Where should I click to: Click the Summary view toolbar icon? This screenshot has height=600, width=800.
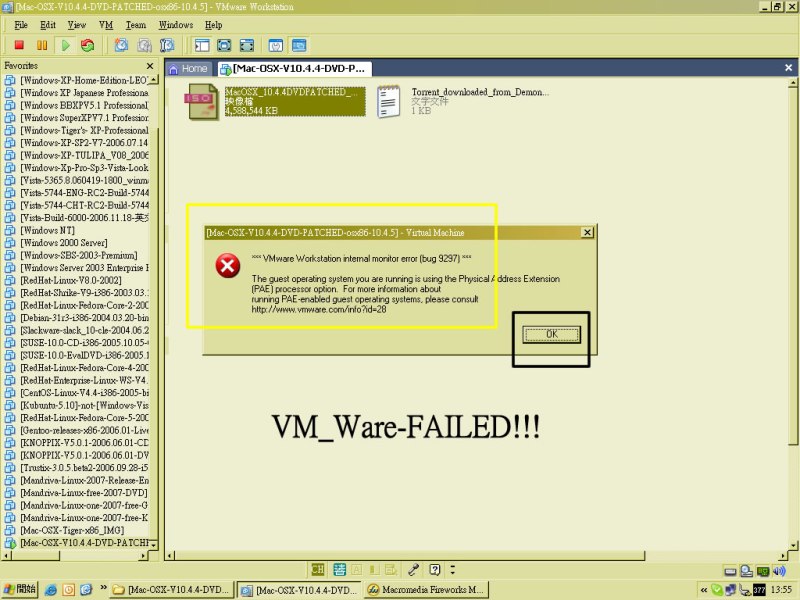click(x=276, y=45)
